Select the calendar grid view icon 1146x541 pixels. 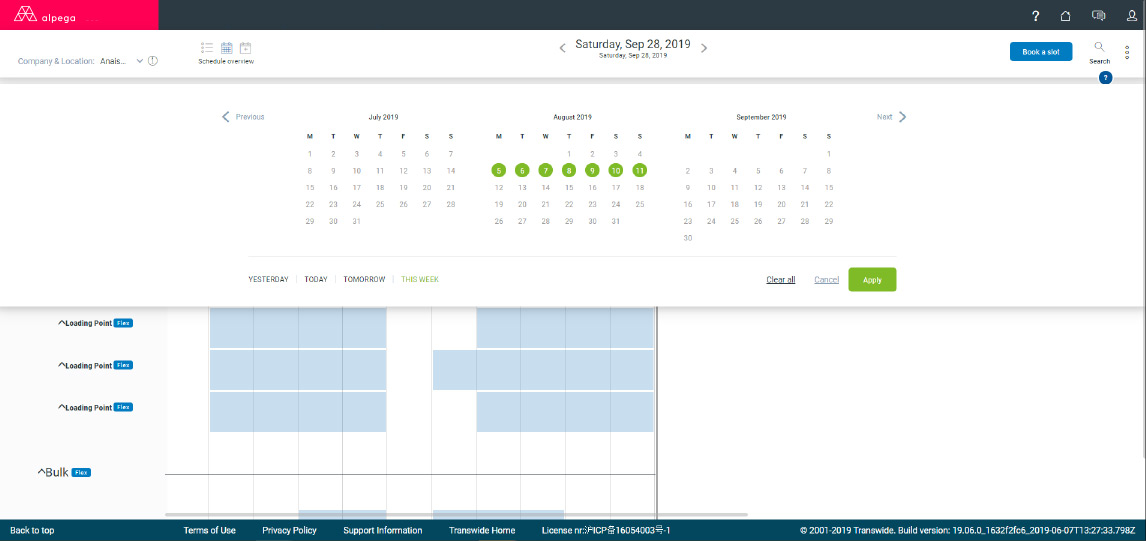pos(227,48)
